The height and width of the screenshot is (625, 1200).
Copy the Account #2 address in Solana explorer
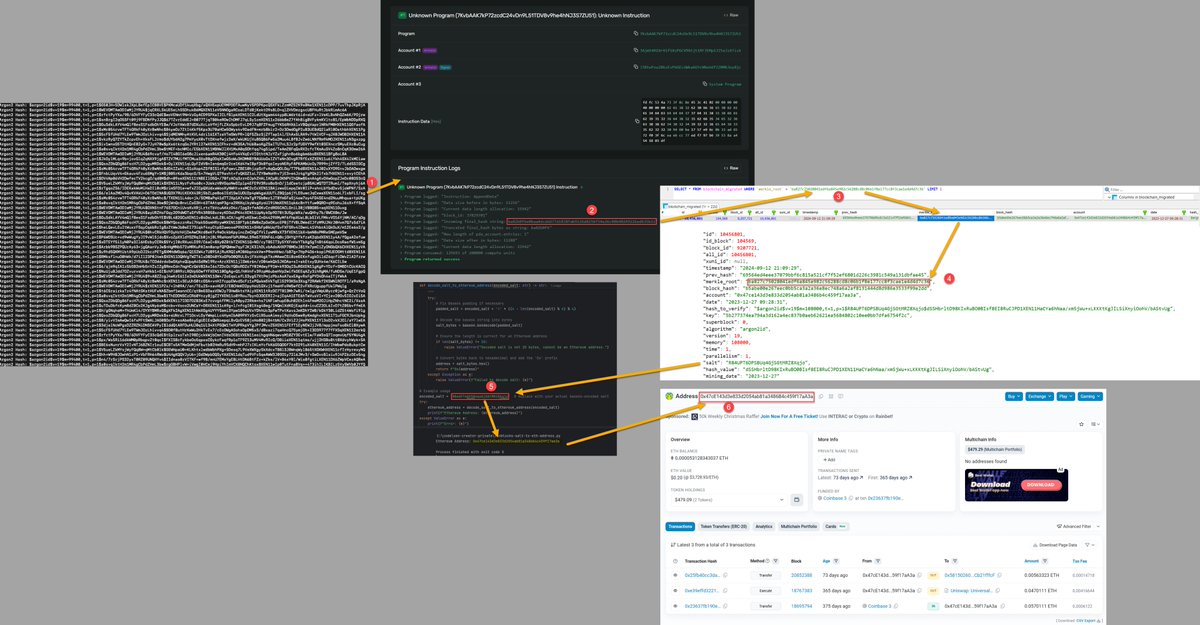(636, 67)
